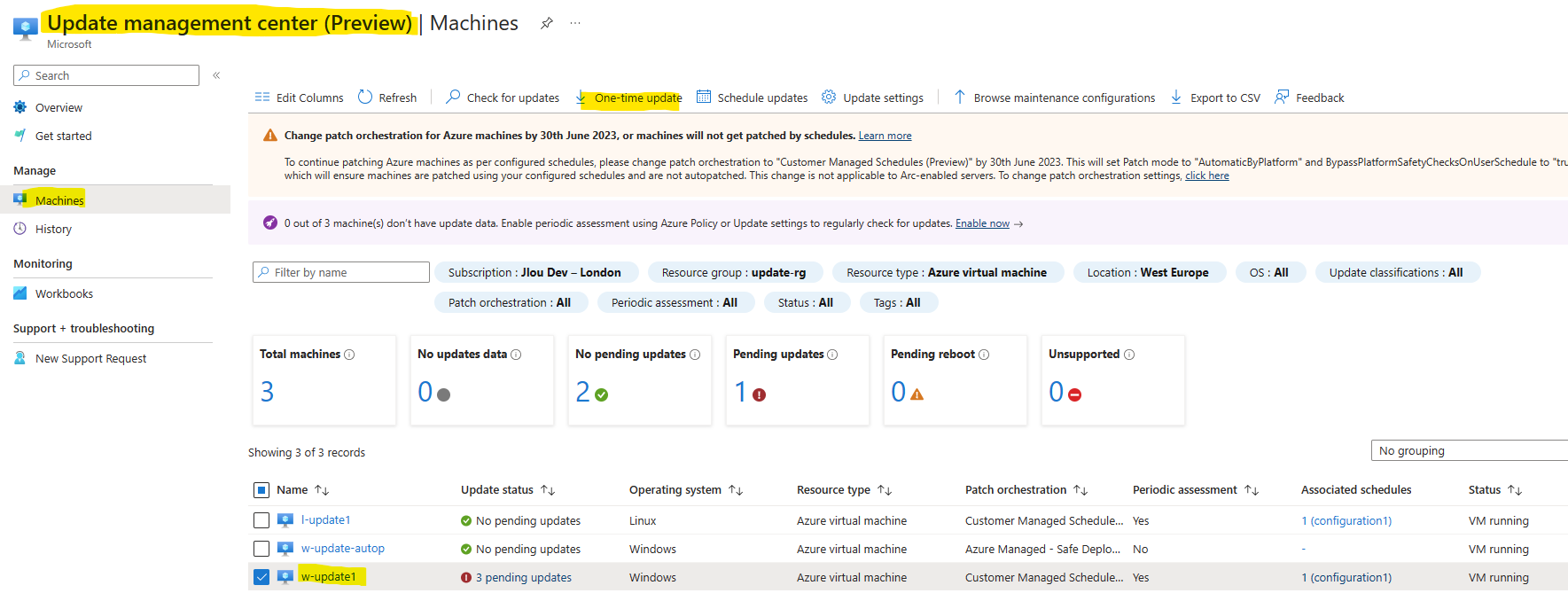Sort the table by Name column
This screenshot has height=601, width=1568.
pyautogui.click(x=302, y=490)
